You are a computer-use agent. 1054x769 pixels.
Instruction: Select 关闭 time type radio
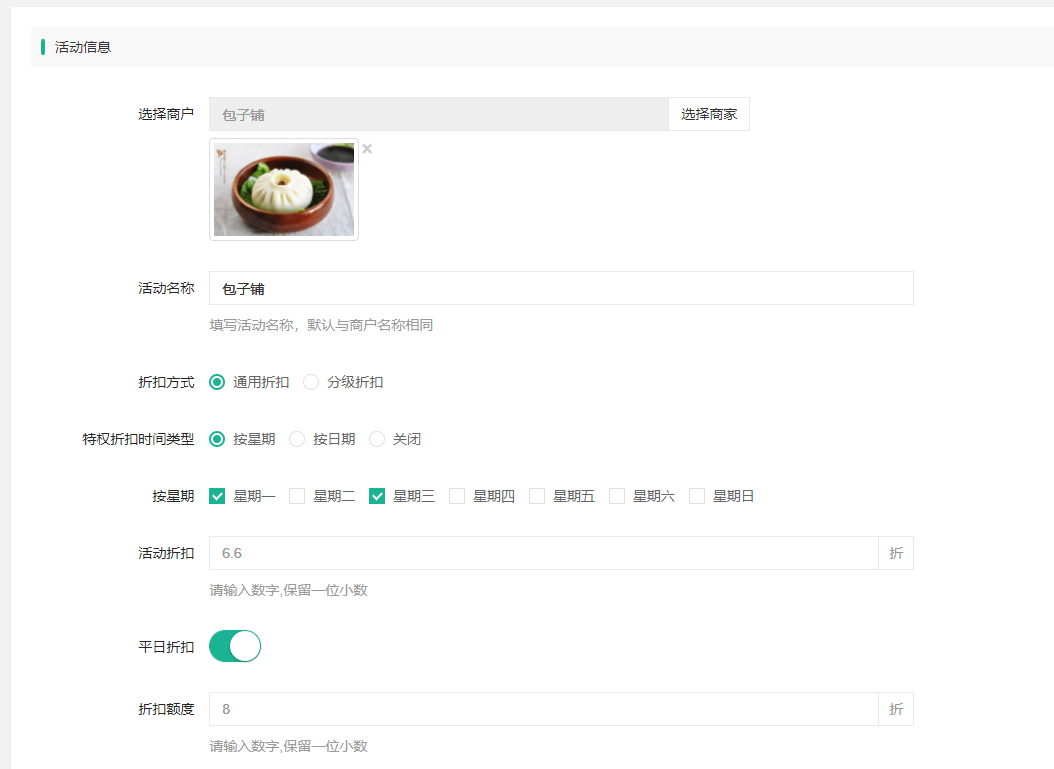(x=376, y=439)
